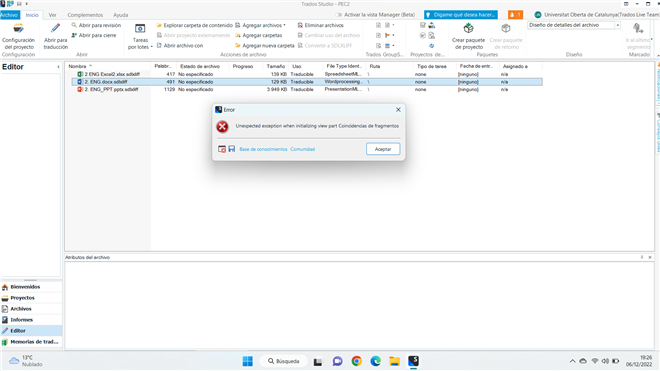Go to Archivos view

tap(31, 309)
